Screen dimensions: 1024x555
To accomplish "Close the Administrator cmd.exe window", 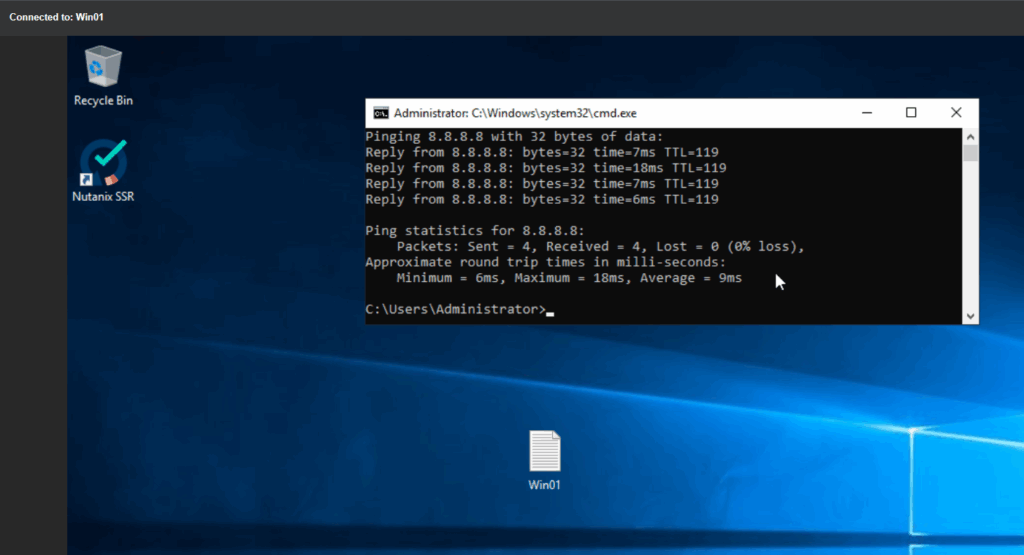I will [956, 113].
